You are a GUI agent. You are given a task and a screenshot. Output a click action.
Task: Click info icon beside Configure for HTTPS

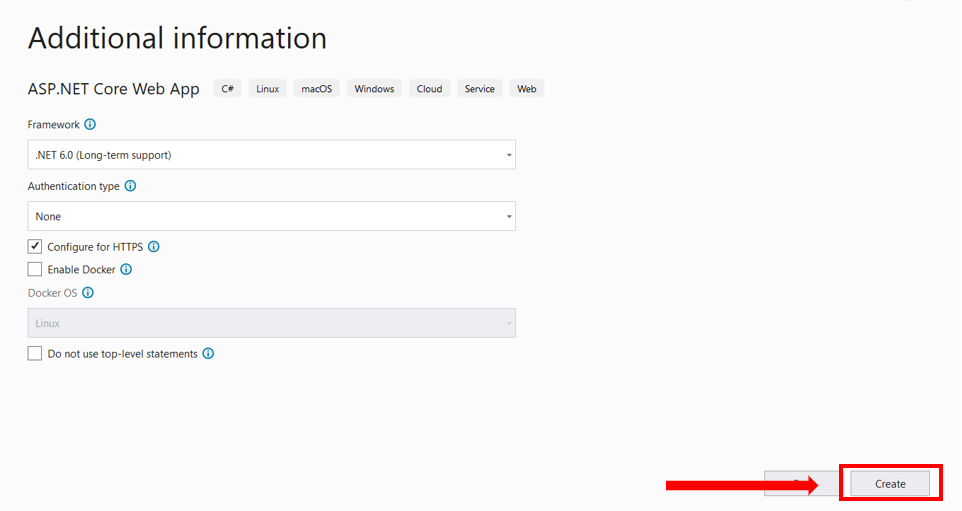click(x=154, y=247)
